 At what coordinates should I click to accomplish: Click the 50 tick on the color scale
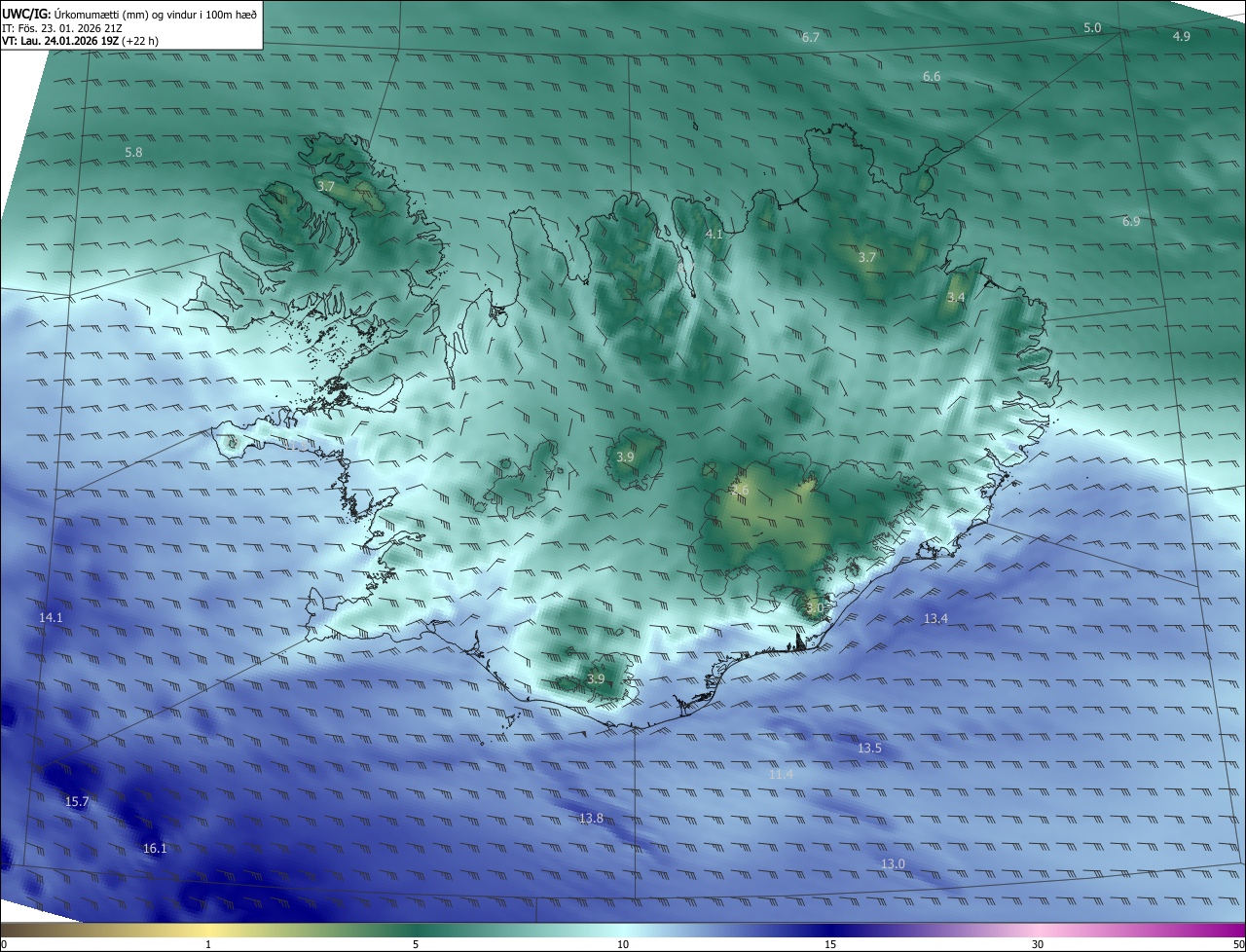(1238, 944)
